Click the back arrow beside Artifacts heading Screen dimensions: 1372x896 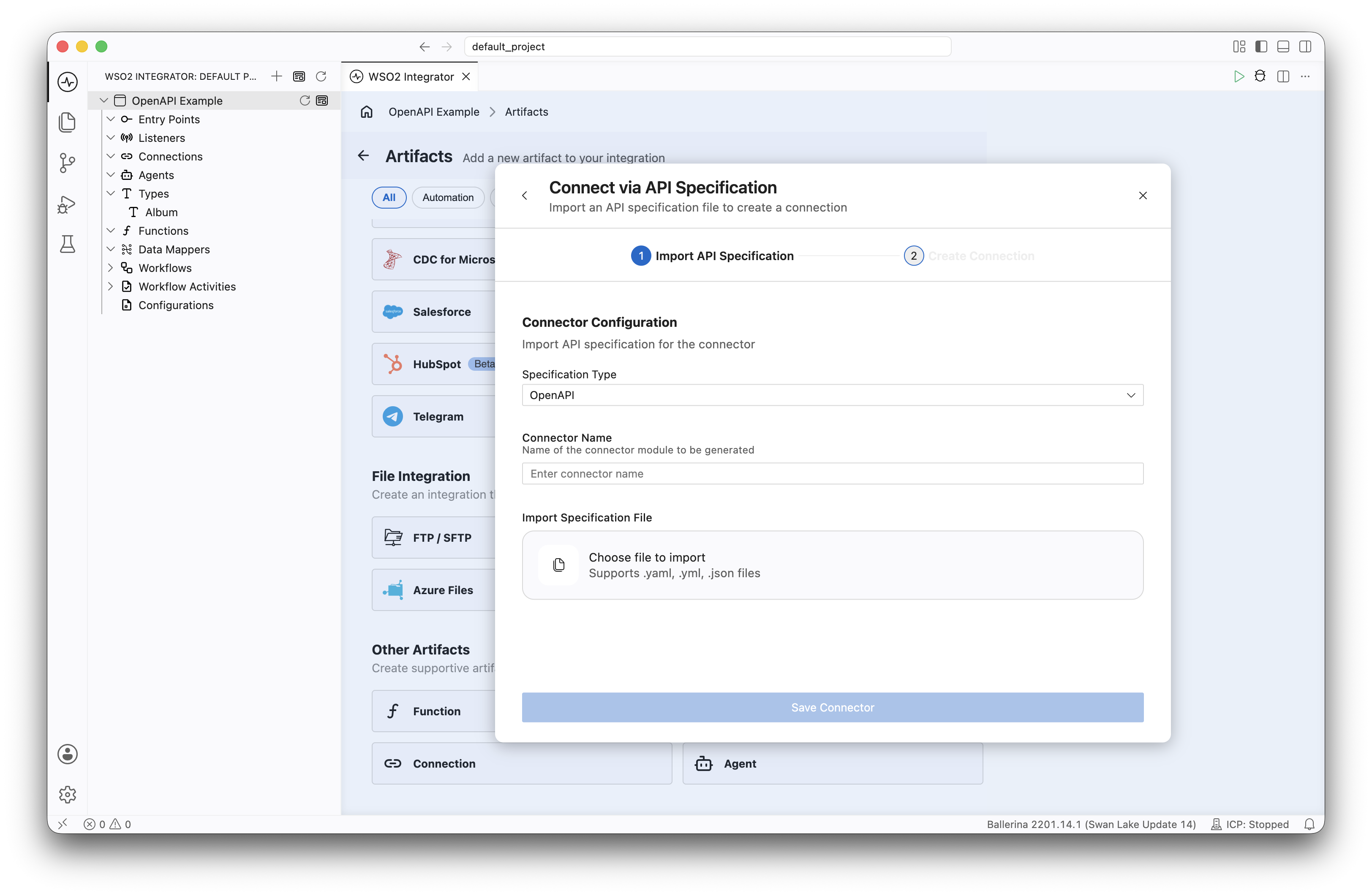(x=364, y=155)
